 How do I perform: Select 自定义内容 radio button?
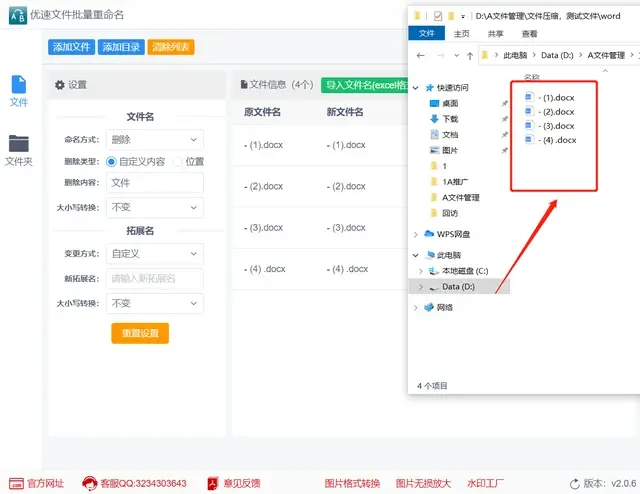point(111,162)
